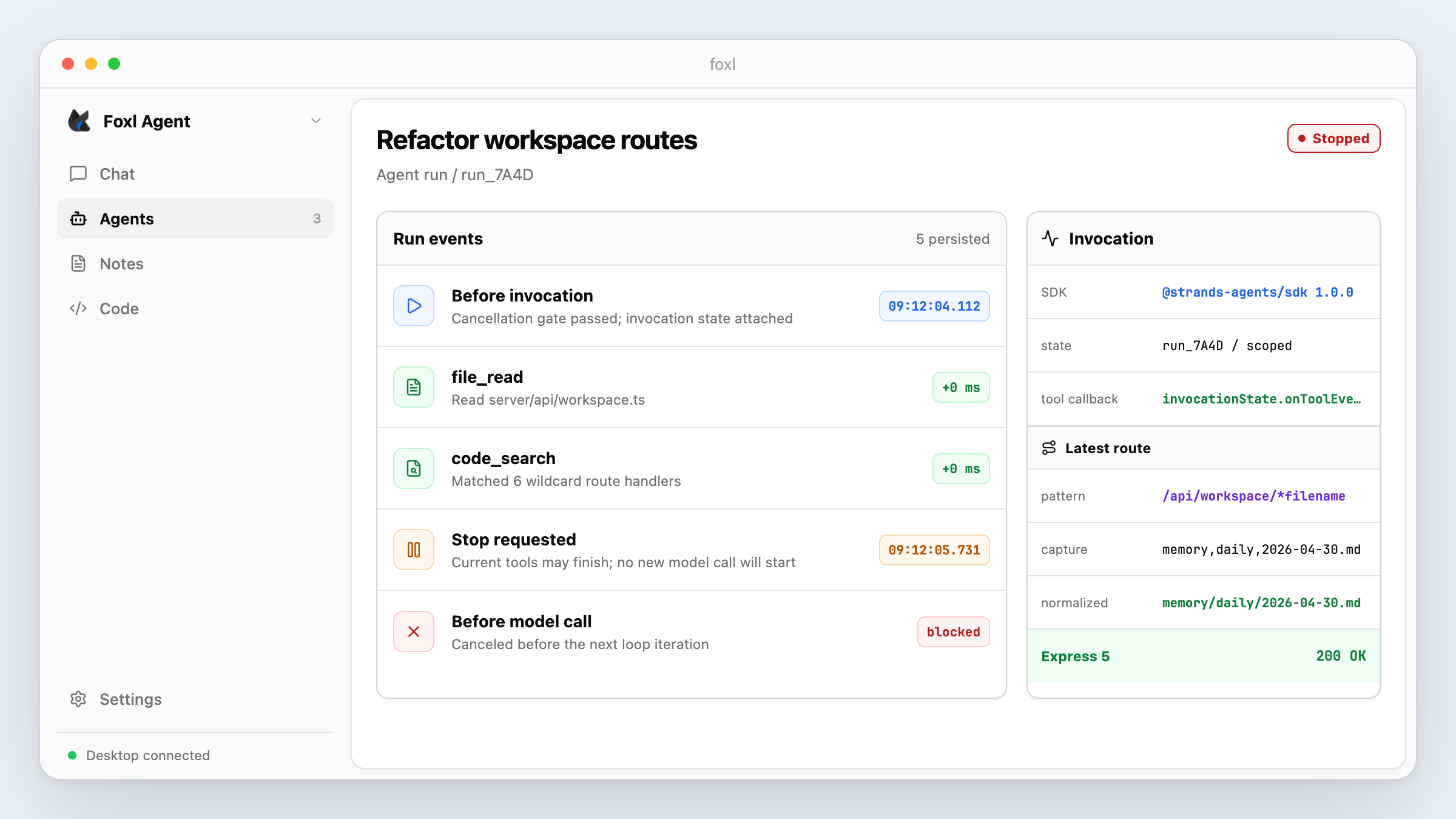Open the @strands-agents/sdk 1.0.0 link
The height and width of the screenshot is (819, 1456).
click(x=1258, y=292)
